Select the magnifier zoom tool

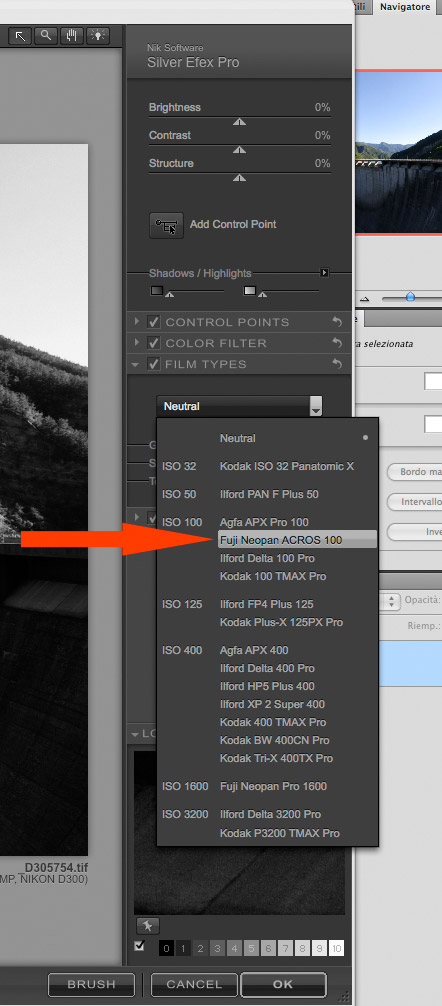(46, 36)
